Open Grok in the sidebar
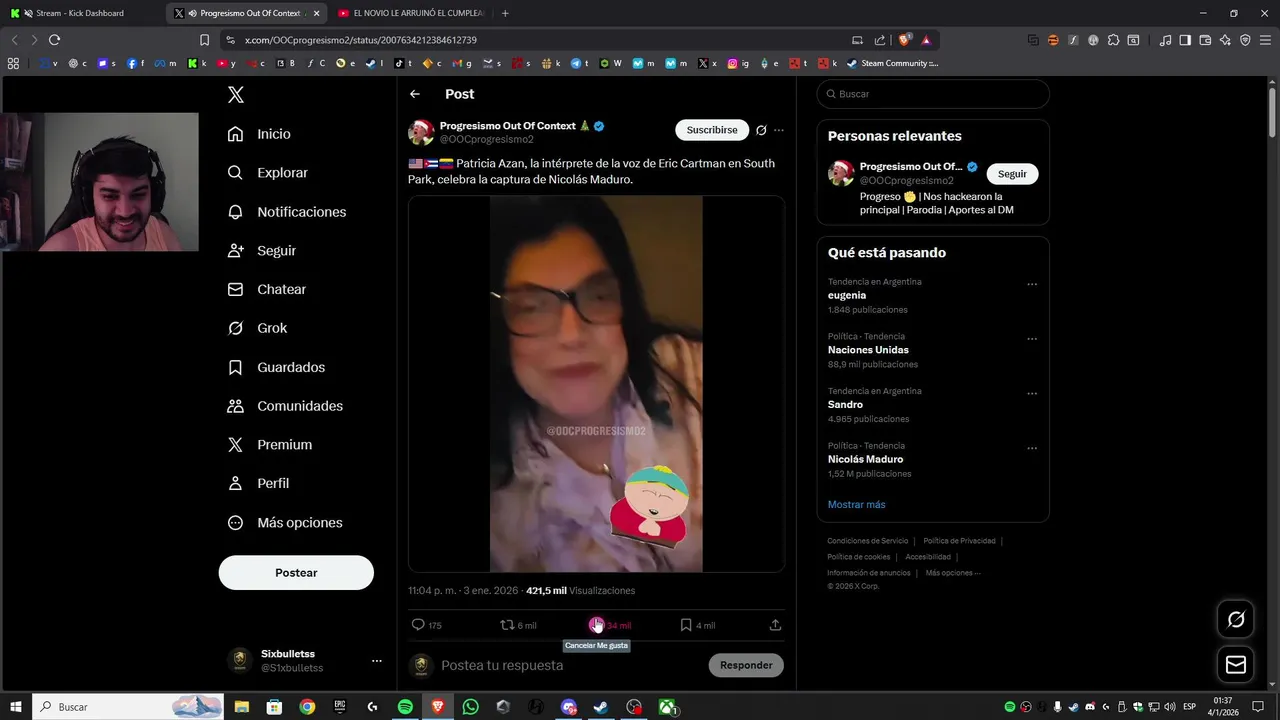 (x=257, y=328)
